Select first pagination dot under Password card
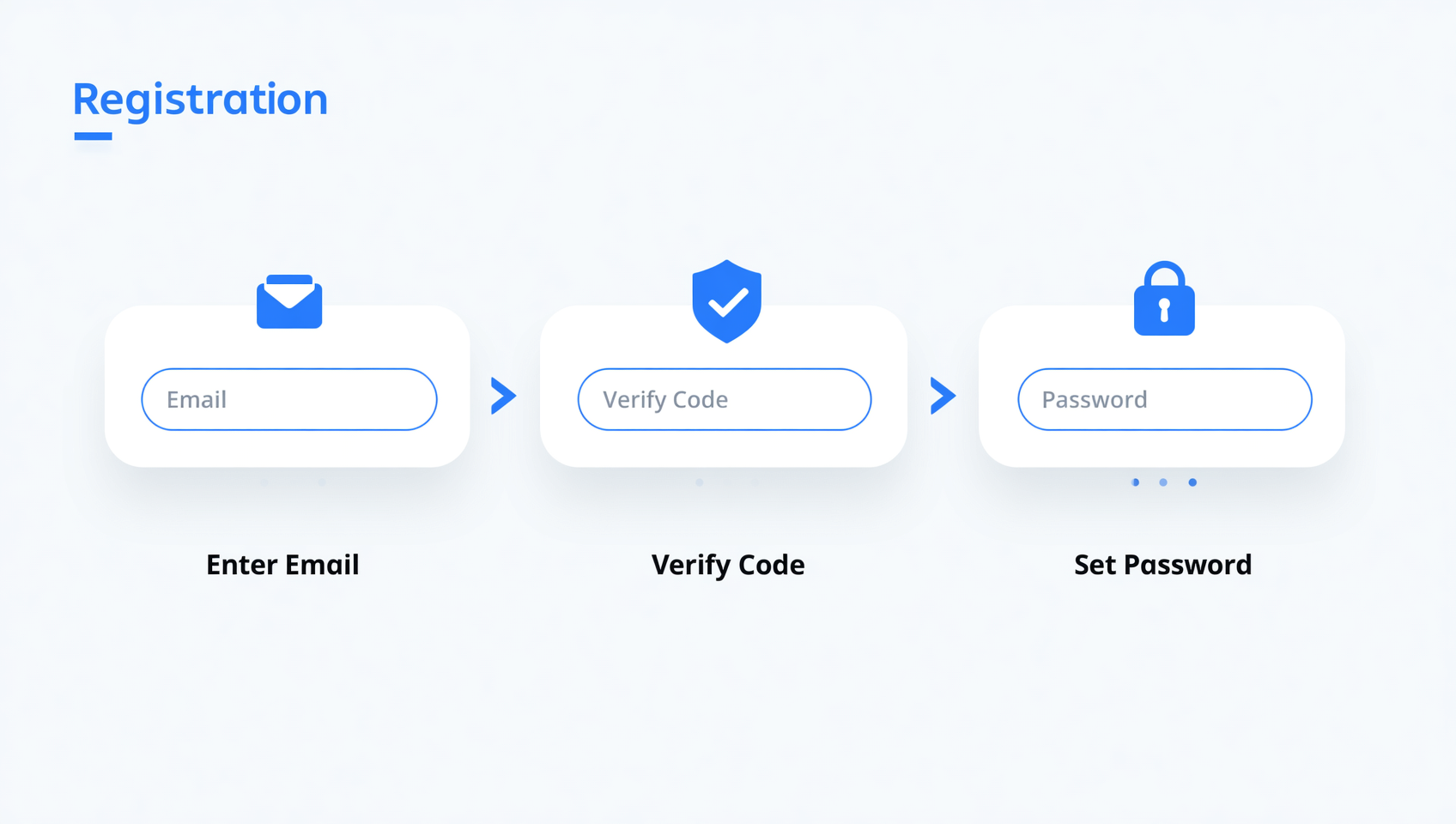The image size is (1456, 824). [1136, 482]
